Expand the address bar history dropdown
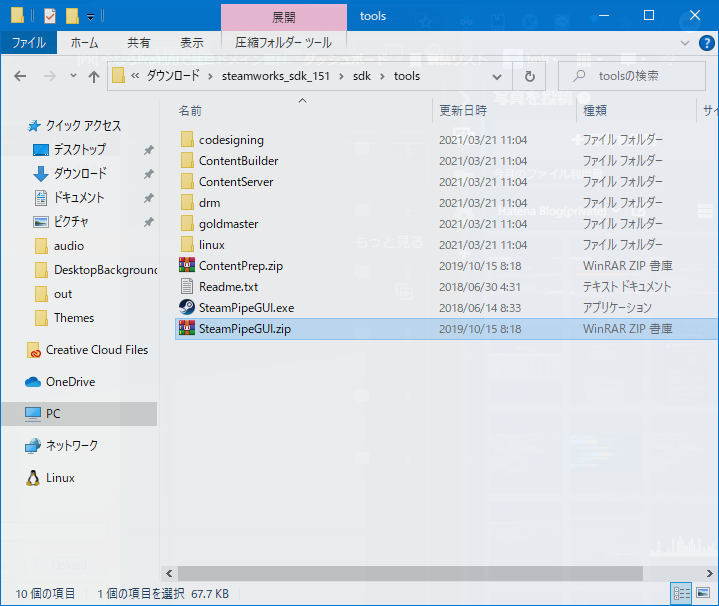The image size is (719, 606). (497, 77)
